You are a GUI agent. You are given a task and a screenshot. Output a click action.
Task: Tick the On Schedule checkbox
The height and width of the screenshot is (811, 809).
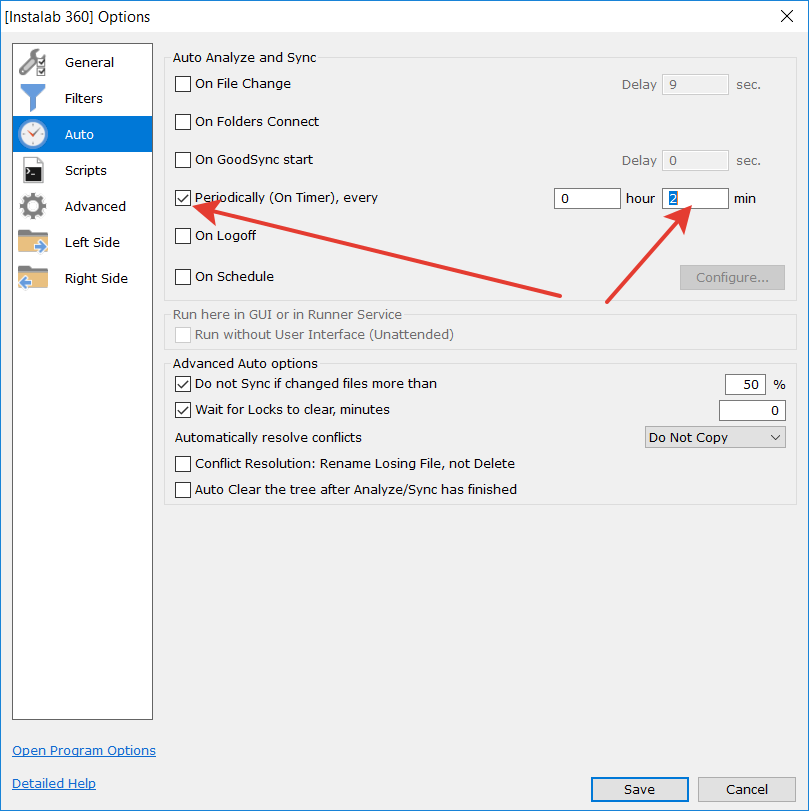183,277
